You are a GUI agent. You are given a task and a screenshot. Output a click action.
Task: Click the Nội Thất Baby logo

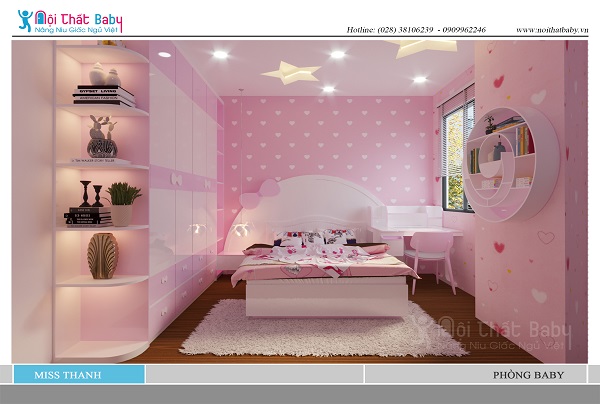tap(70, 21)
